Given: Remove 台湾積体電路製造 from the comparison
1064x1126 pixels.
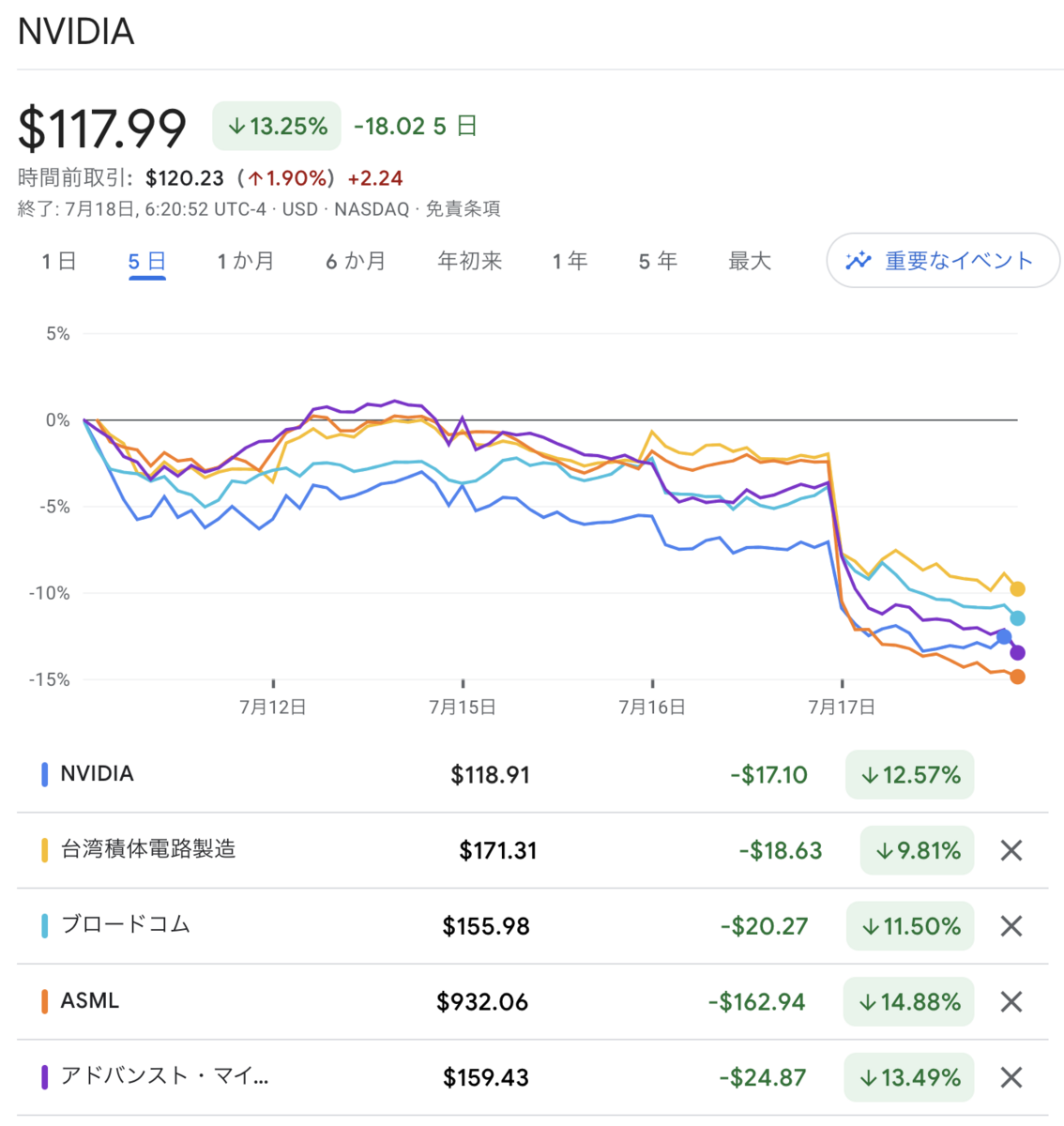Looking at the screenshot, I should pos(1011,850).
